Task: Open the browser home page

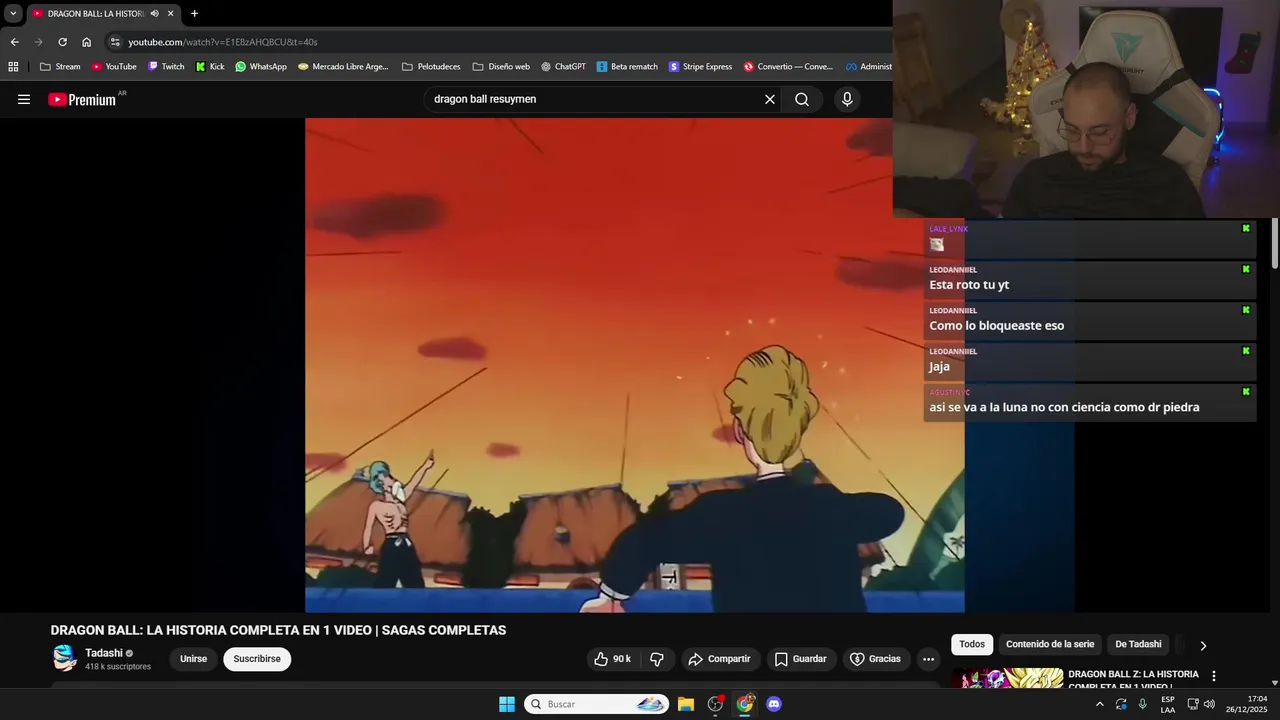Action: pos(87,42)
